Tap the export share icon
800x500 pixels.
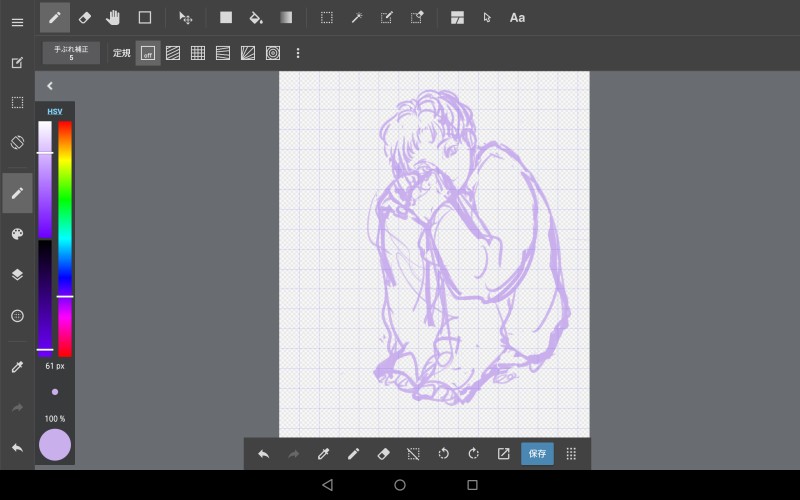coord(504,454)
